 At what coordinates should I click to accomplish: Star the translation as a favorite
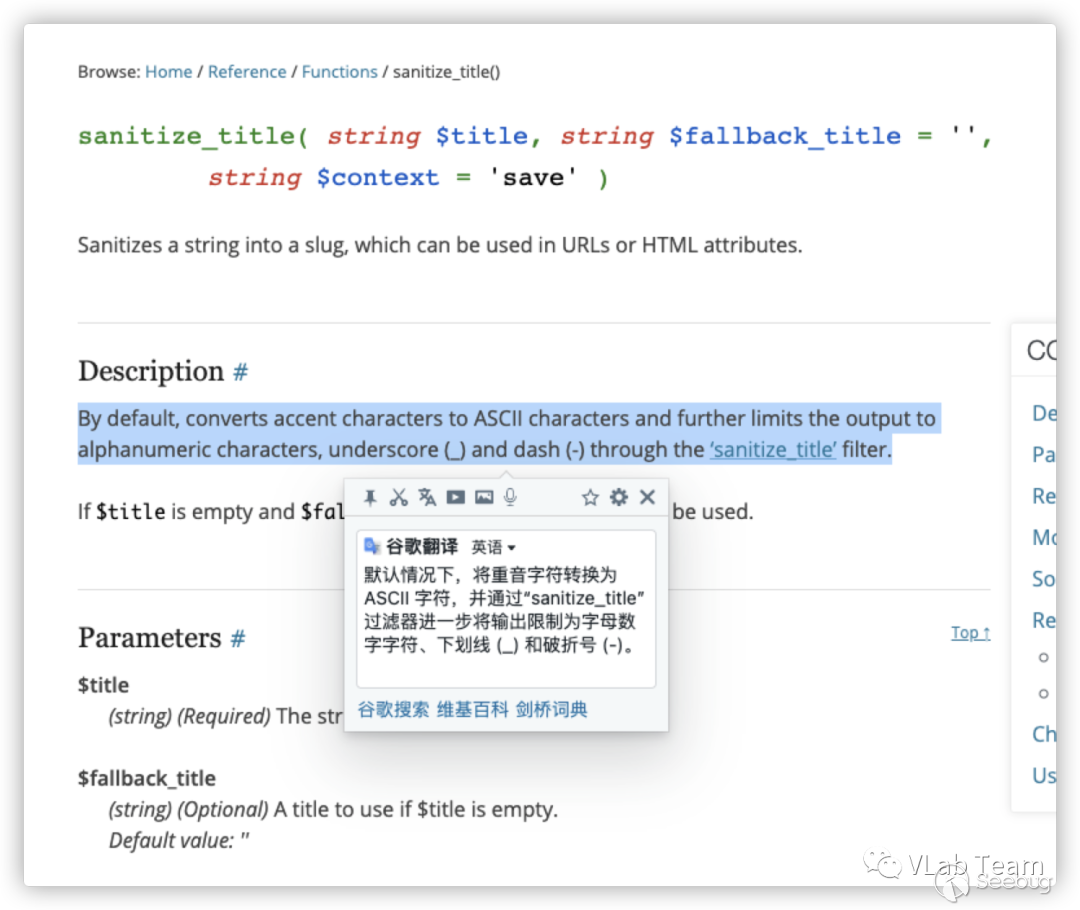pos(590,497)
